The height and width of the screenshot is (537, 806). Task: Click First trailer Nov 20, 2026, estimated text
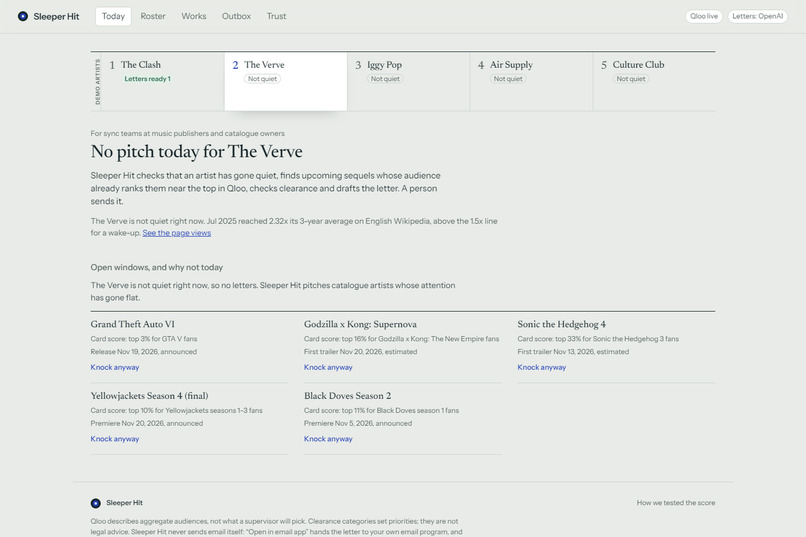360,352
